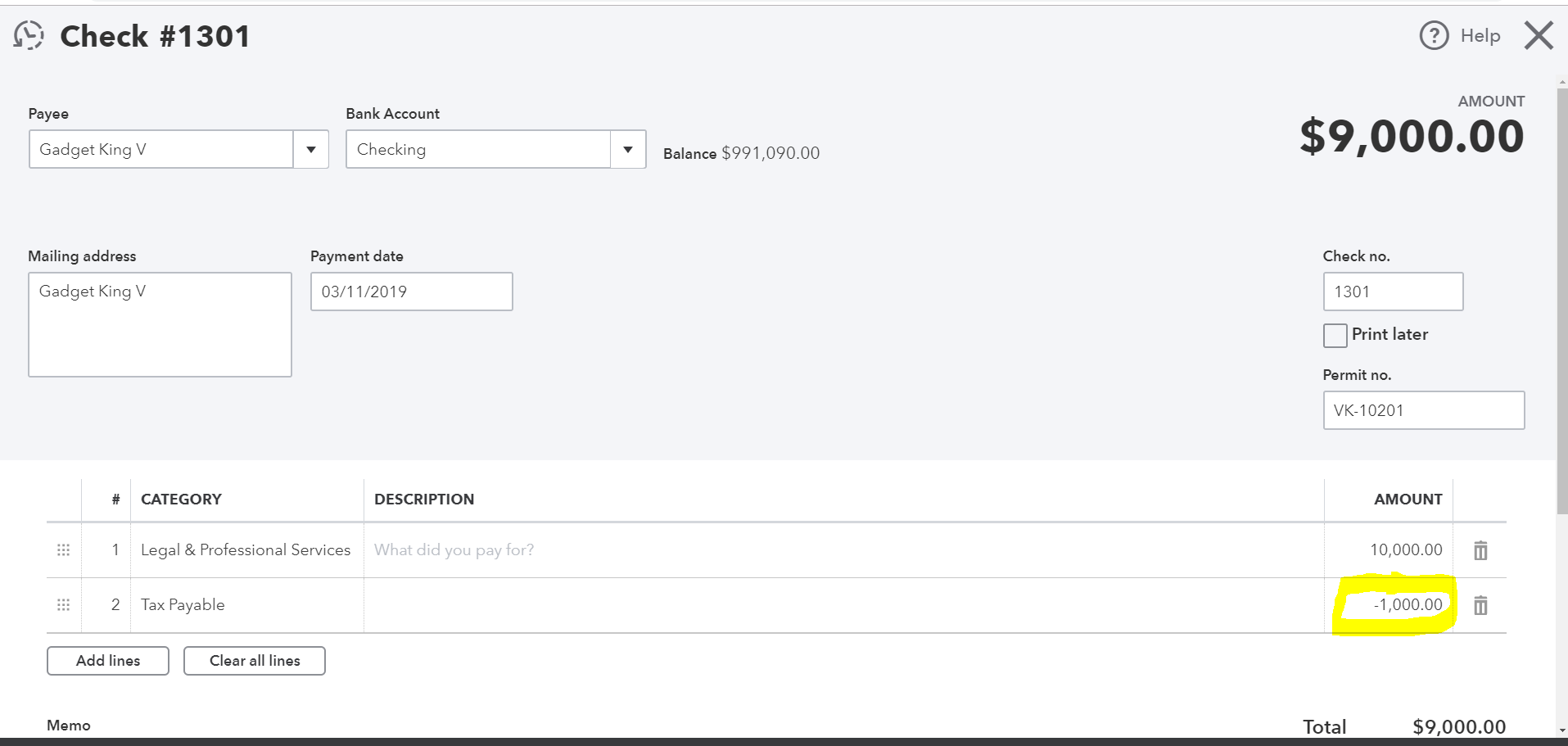The height and width of the screenshot is (746, 1568).
Task: Enable the Print later checkbox
Action: point(1335,335)
